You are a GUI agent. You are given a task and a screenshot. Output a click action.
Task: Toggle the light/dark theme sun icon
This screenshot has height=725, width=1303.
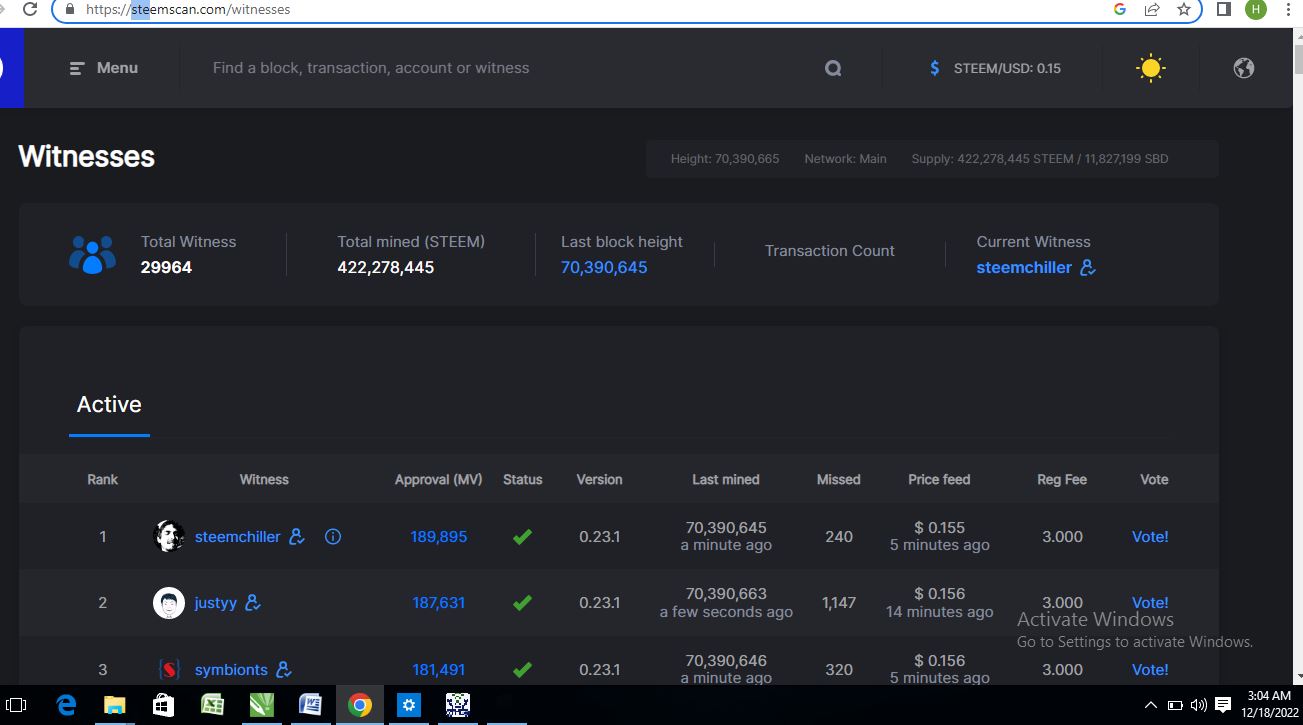(x=1151, y=68)
